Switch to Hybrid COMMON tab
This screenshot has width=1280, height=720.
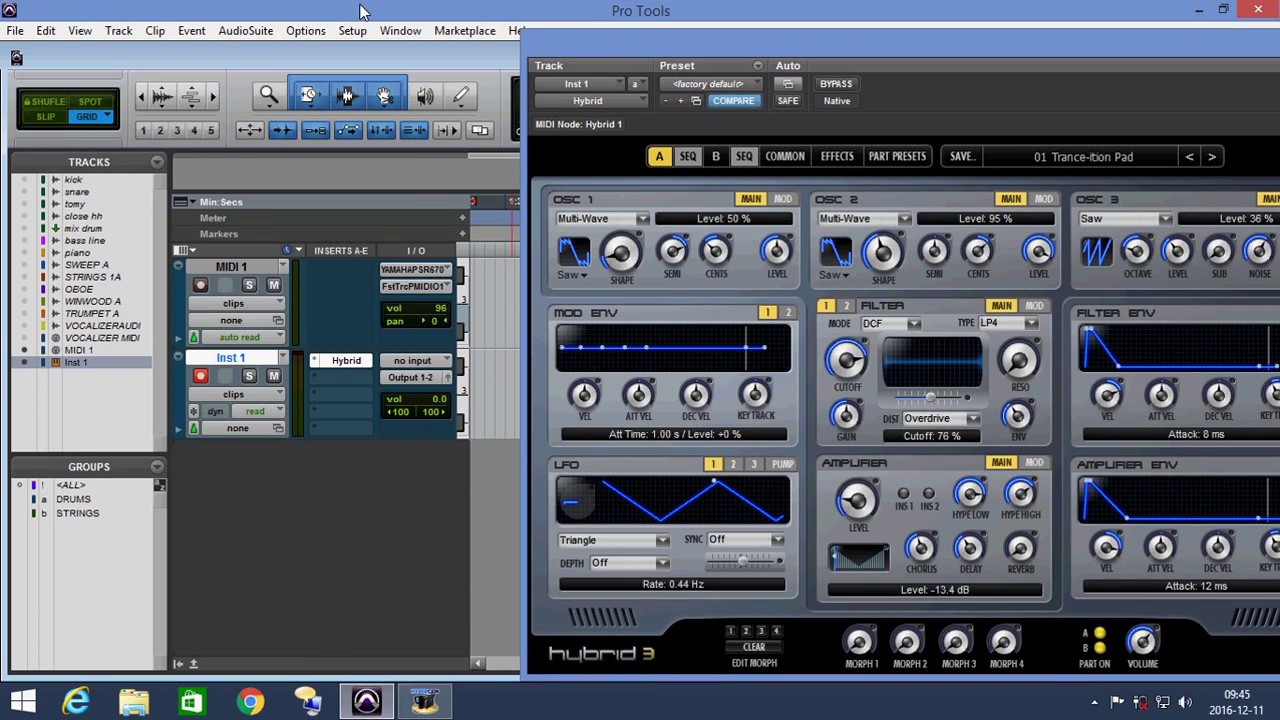coord(785,157)
